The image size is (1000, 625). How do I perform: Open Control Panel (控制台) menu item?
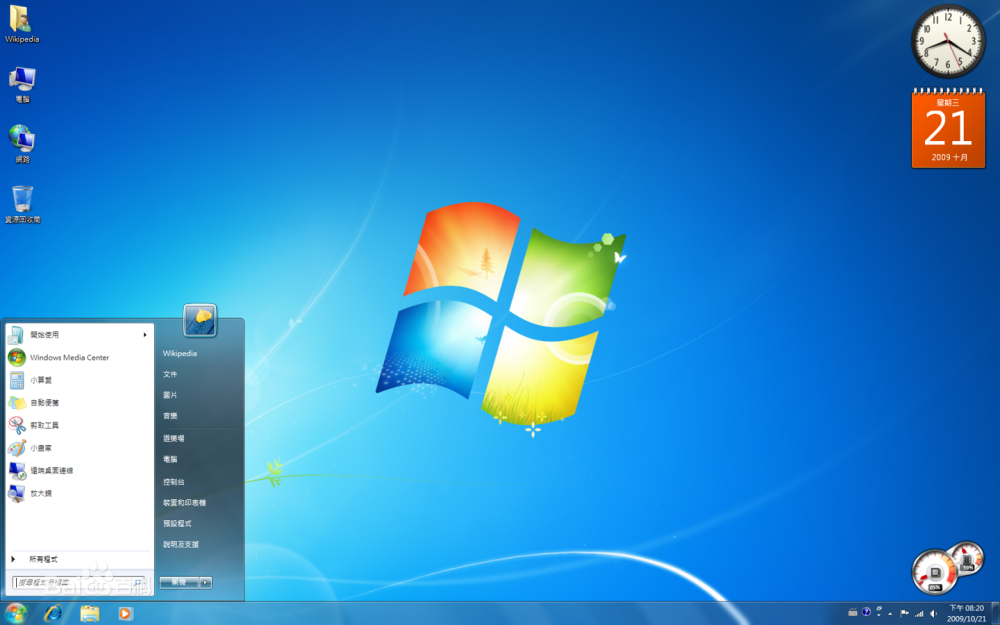pos(174,481)
